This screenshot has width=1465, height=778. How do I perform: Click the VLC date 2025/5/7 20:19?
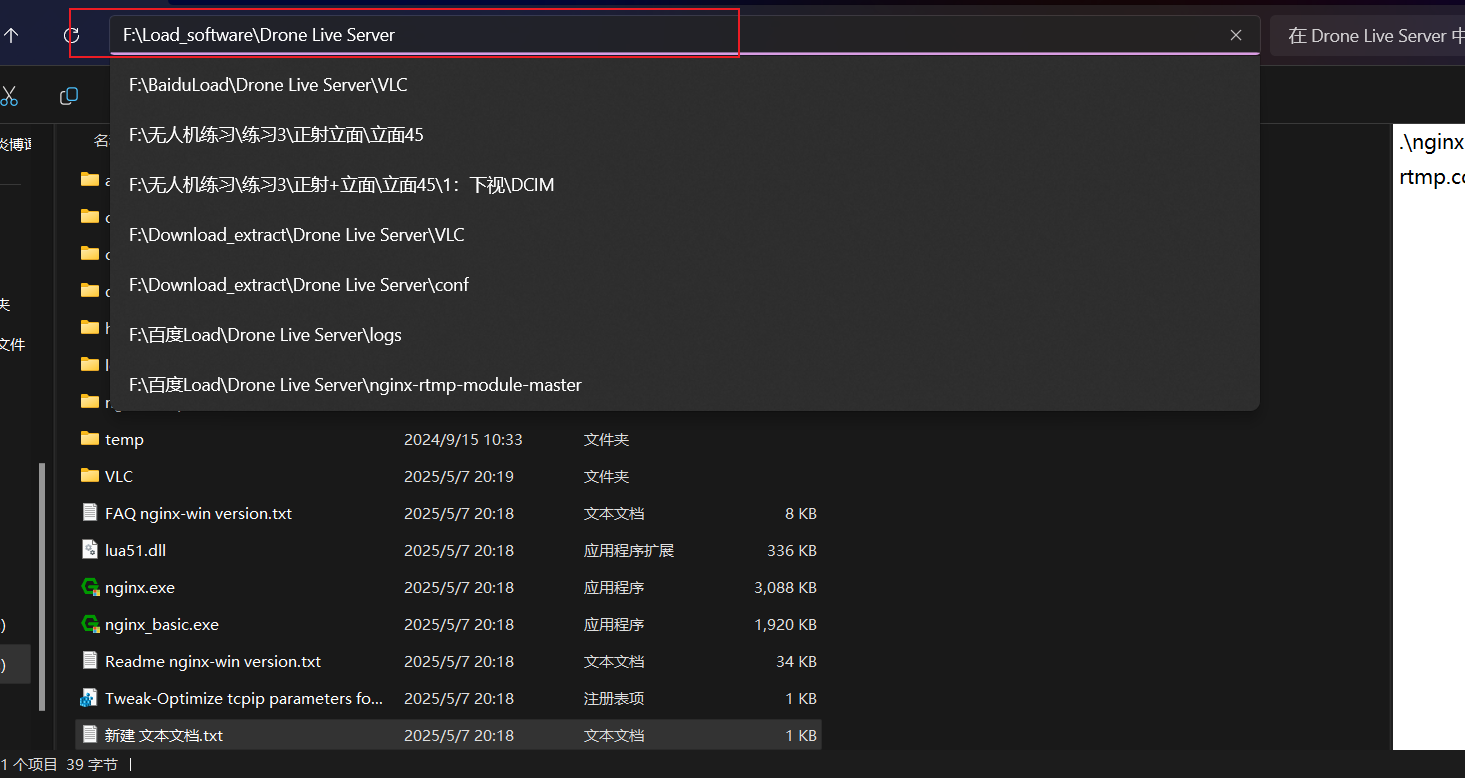[459, 476]
